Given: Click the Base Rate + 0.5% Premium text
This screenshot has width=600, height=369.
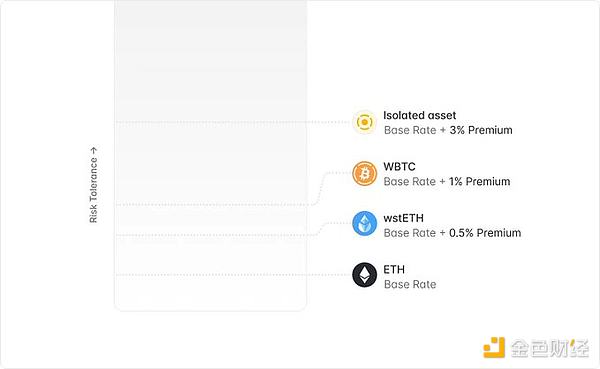Looking at the screenshot, I should [452, 233].
